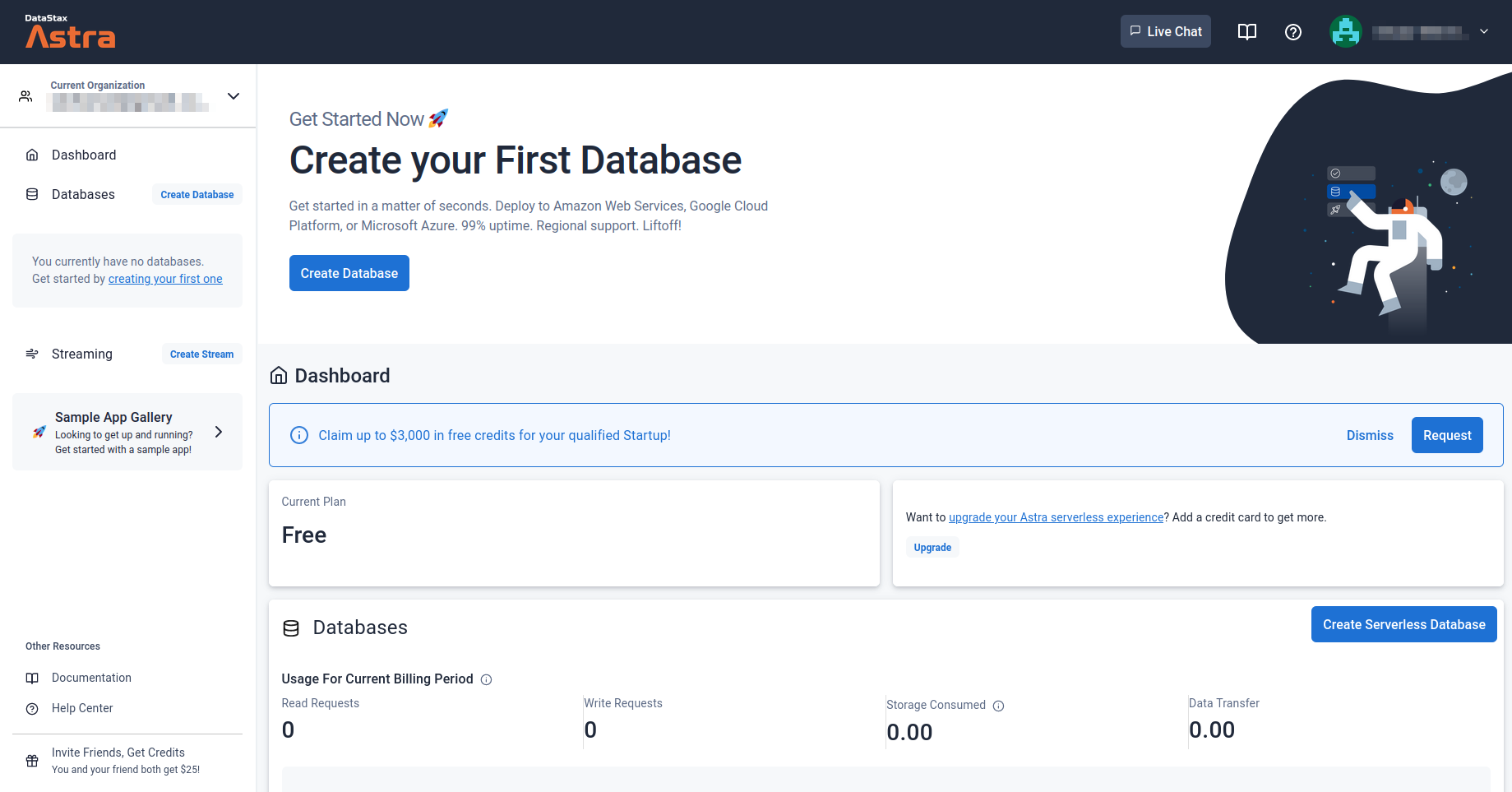Viewport: 1512px width, 792px height.
Task: Click the Free current plan value
Action: click(x=304, y=535)
